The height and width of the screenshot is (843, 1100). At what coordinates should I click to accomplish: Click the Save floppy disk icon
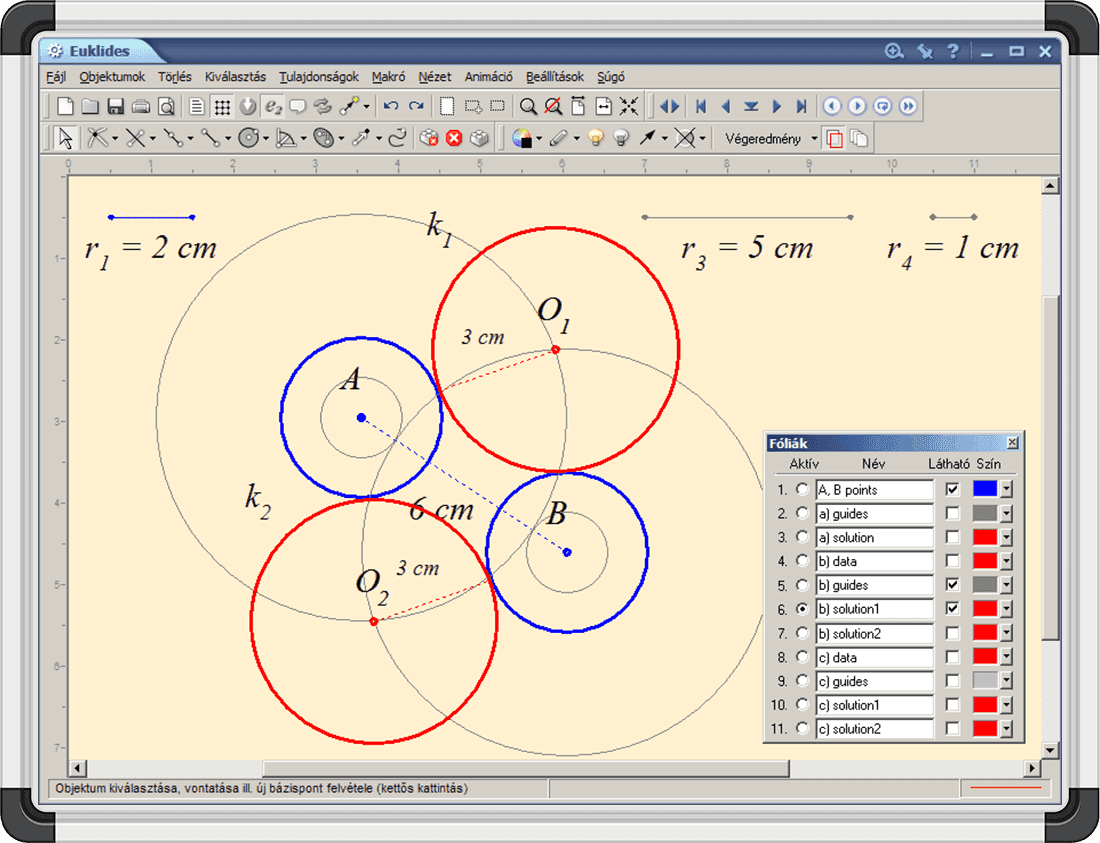point(115,106)
